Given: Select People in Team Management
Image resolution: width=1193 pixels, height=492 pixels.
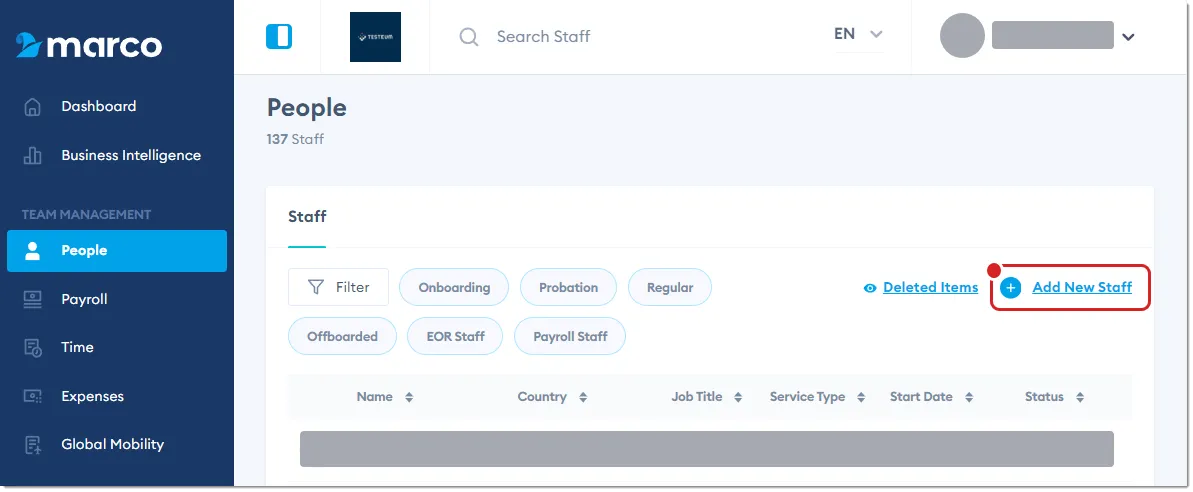Looking at the screenshot, I should 117,251.
